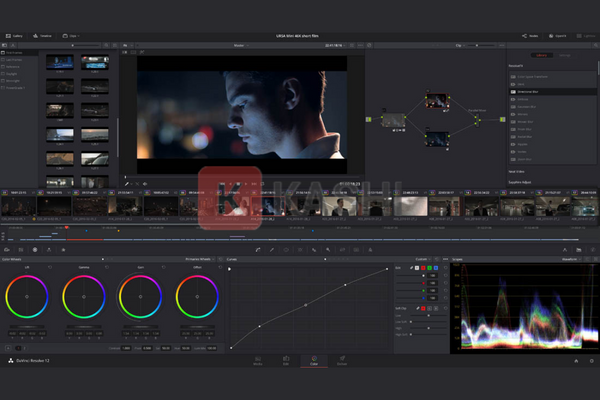Open the Master viewer dropdown
Image resolution: width=600 pixels, height=400 pixels.
[x=241, y=45]
